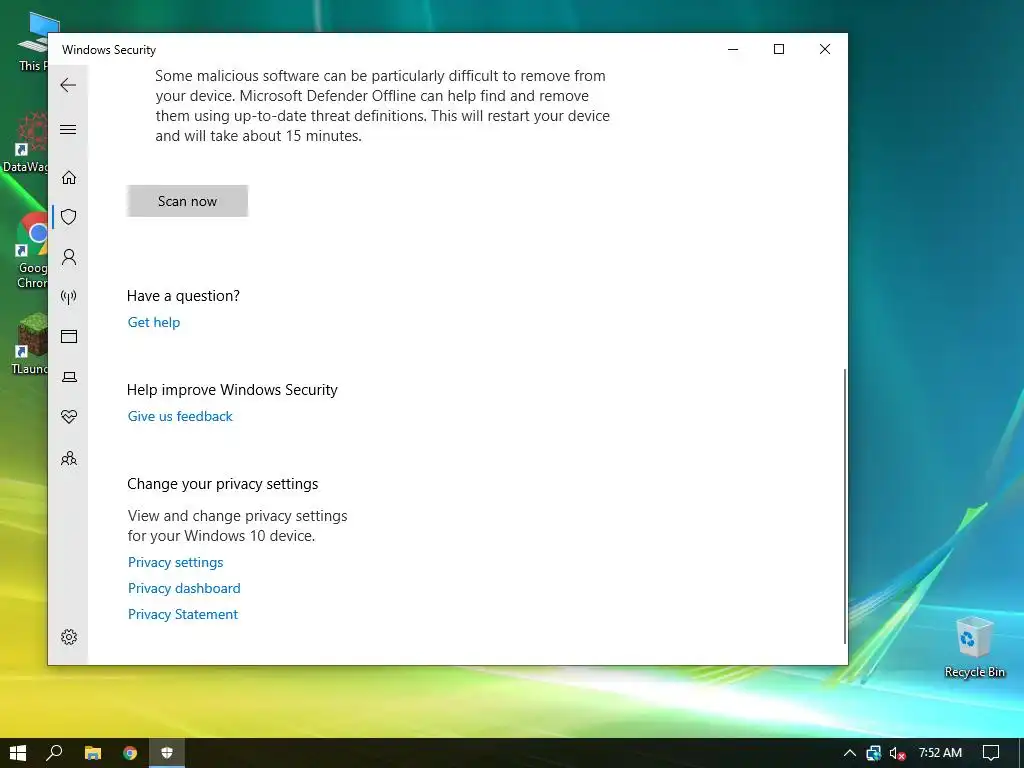Screen dimensions: 1024x768
Task: Click Give us feedback link
Action: (x=180, y=416)
